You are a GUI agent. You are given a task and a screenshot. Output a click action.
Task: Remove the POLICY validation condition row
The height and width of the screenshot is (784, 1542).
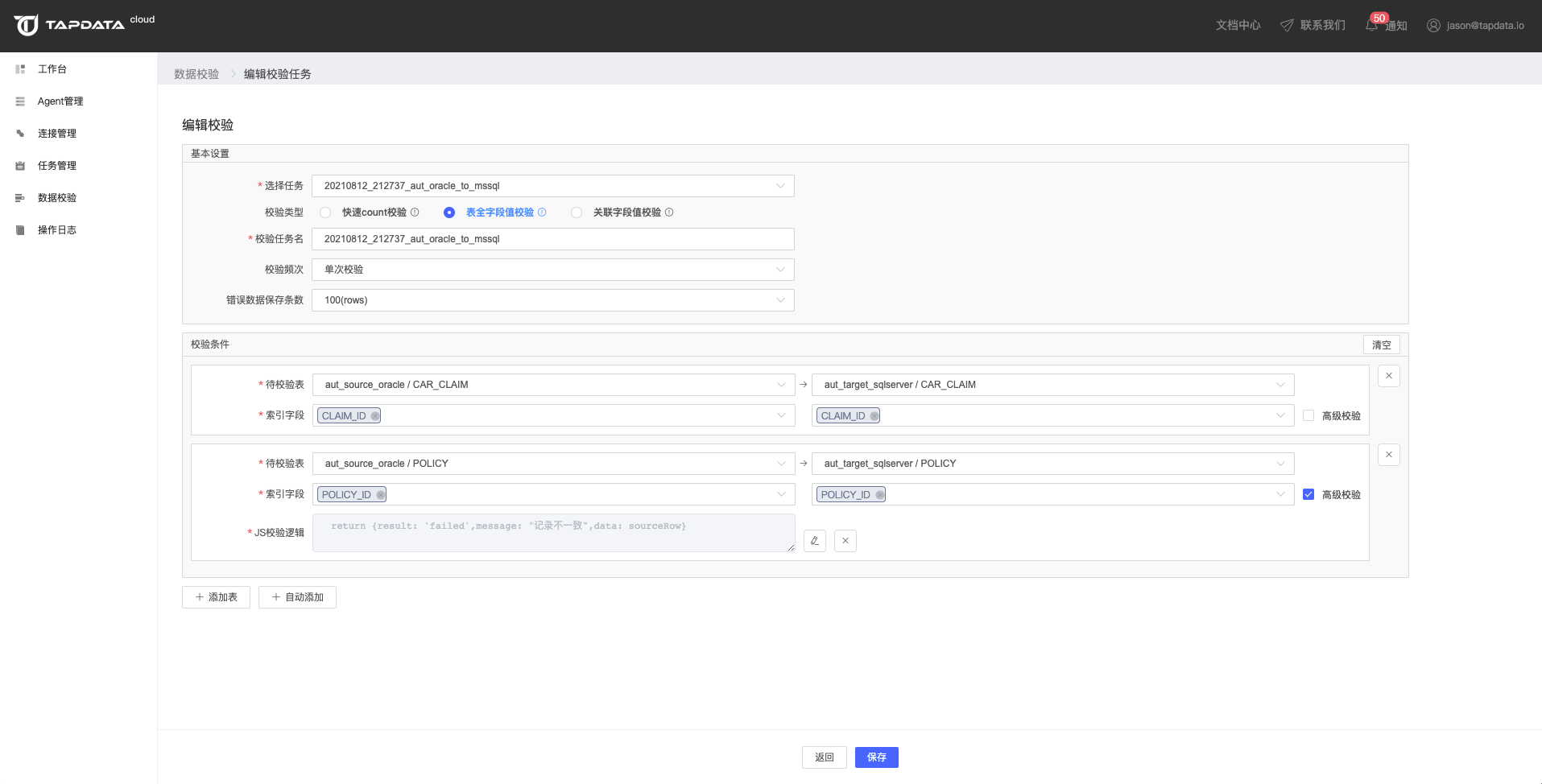pos(1388,455)
